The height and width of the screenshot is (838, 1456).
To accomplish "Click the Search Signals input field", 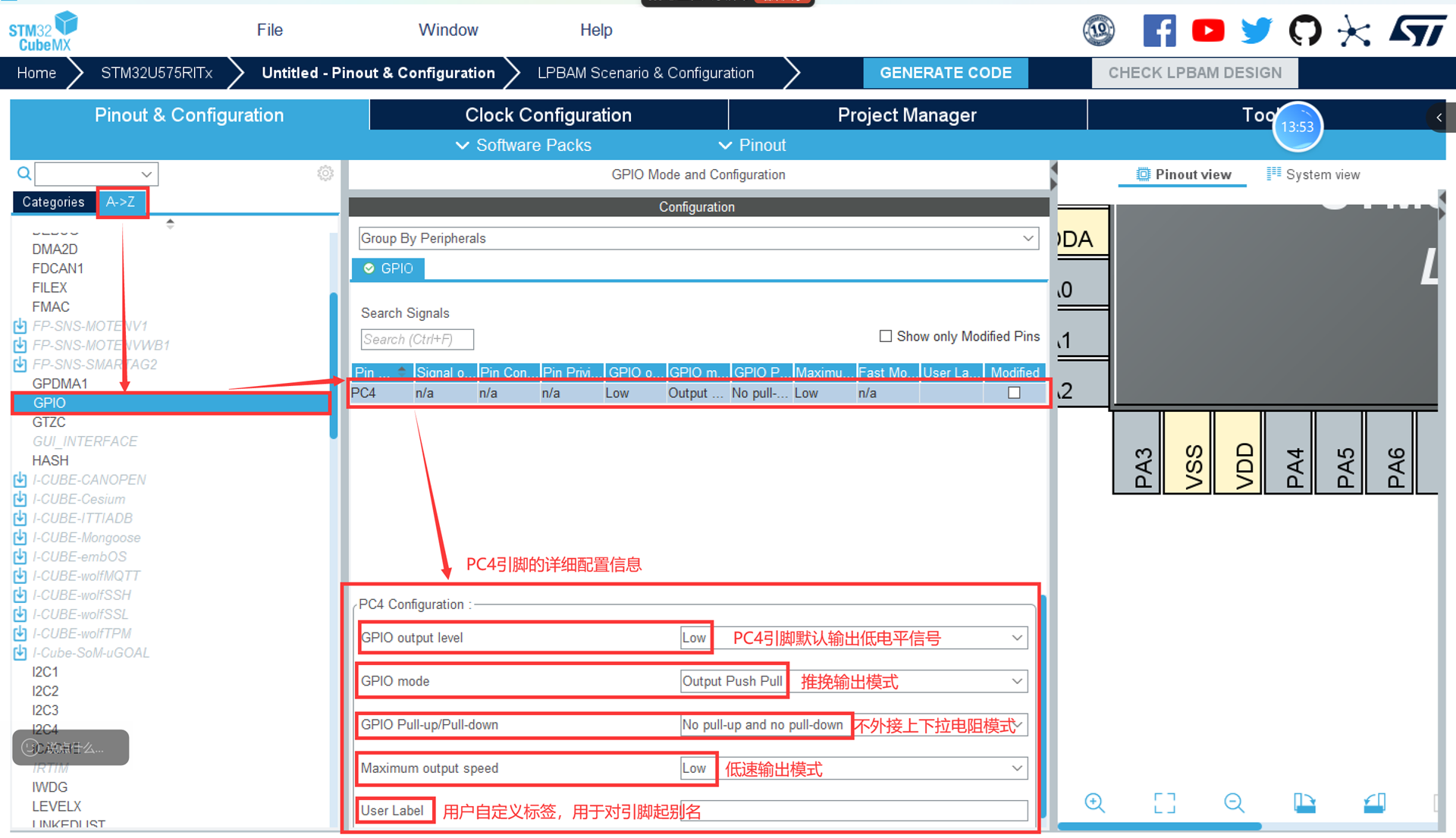I will point(417,339).
